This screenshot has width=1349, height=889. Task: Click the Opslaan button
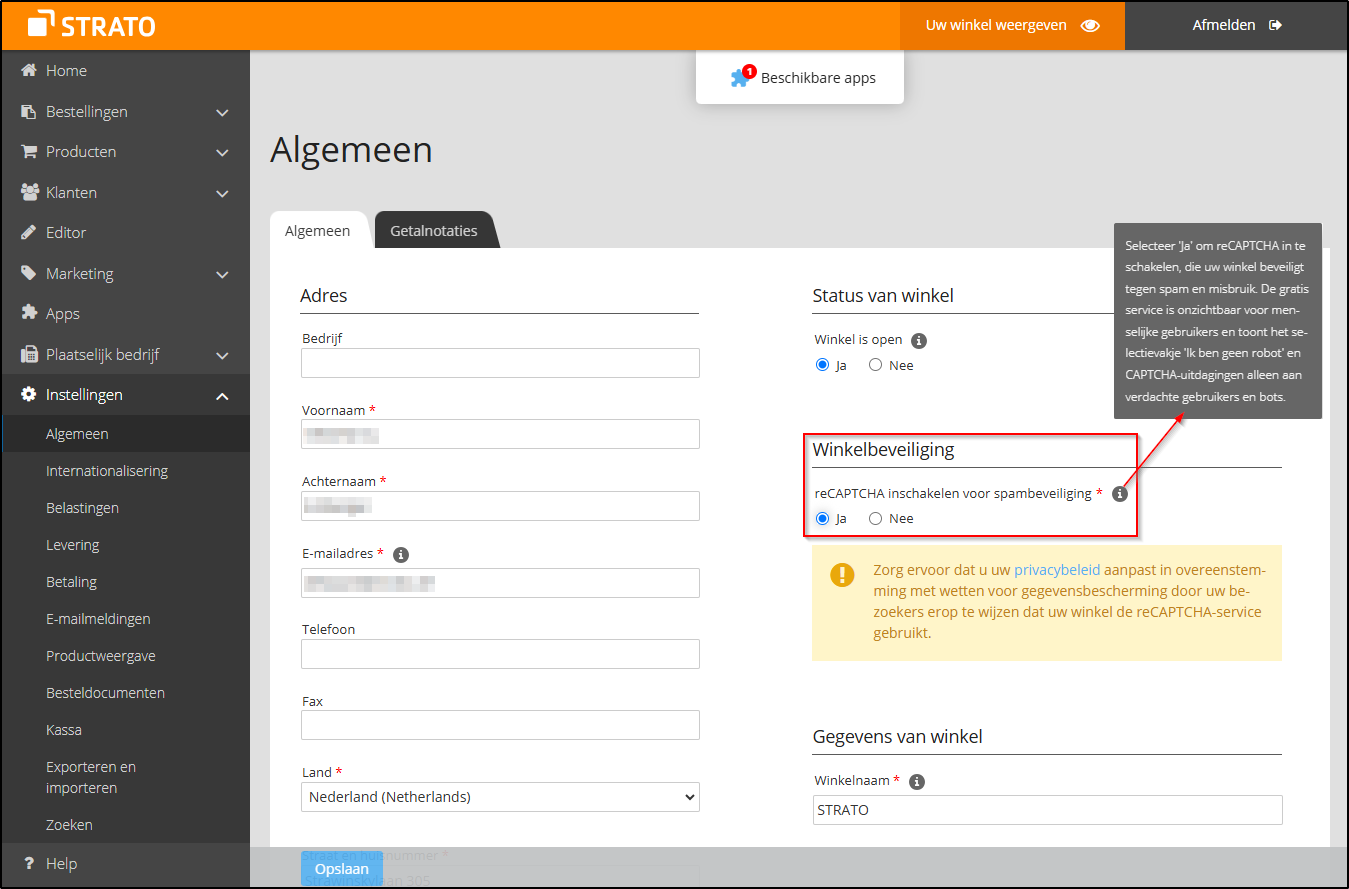tap(341, 868)
